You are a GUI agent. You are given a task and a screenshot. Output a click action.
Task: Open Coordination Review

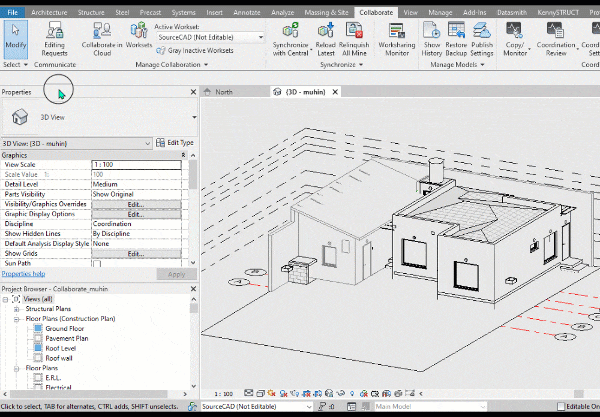pos(556,39)
